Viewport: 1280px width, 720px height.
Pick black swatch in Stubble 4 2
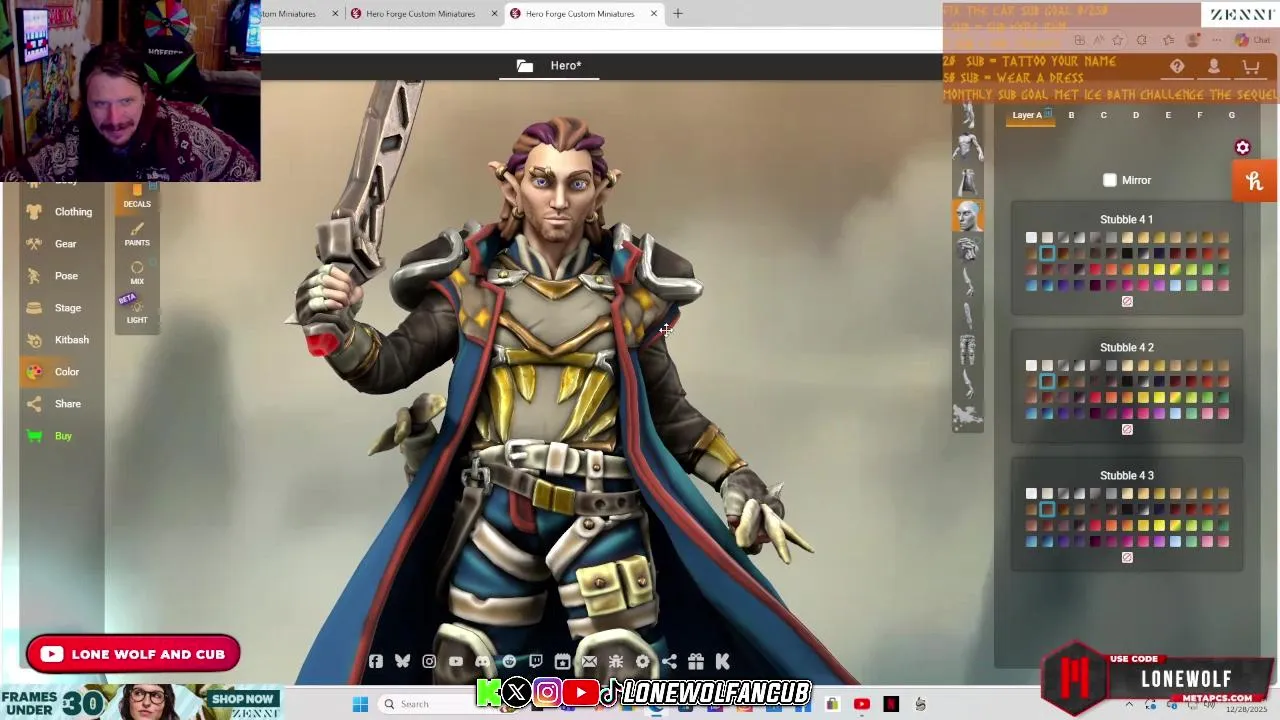coord(1127,381)
